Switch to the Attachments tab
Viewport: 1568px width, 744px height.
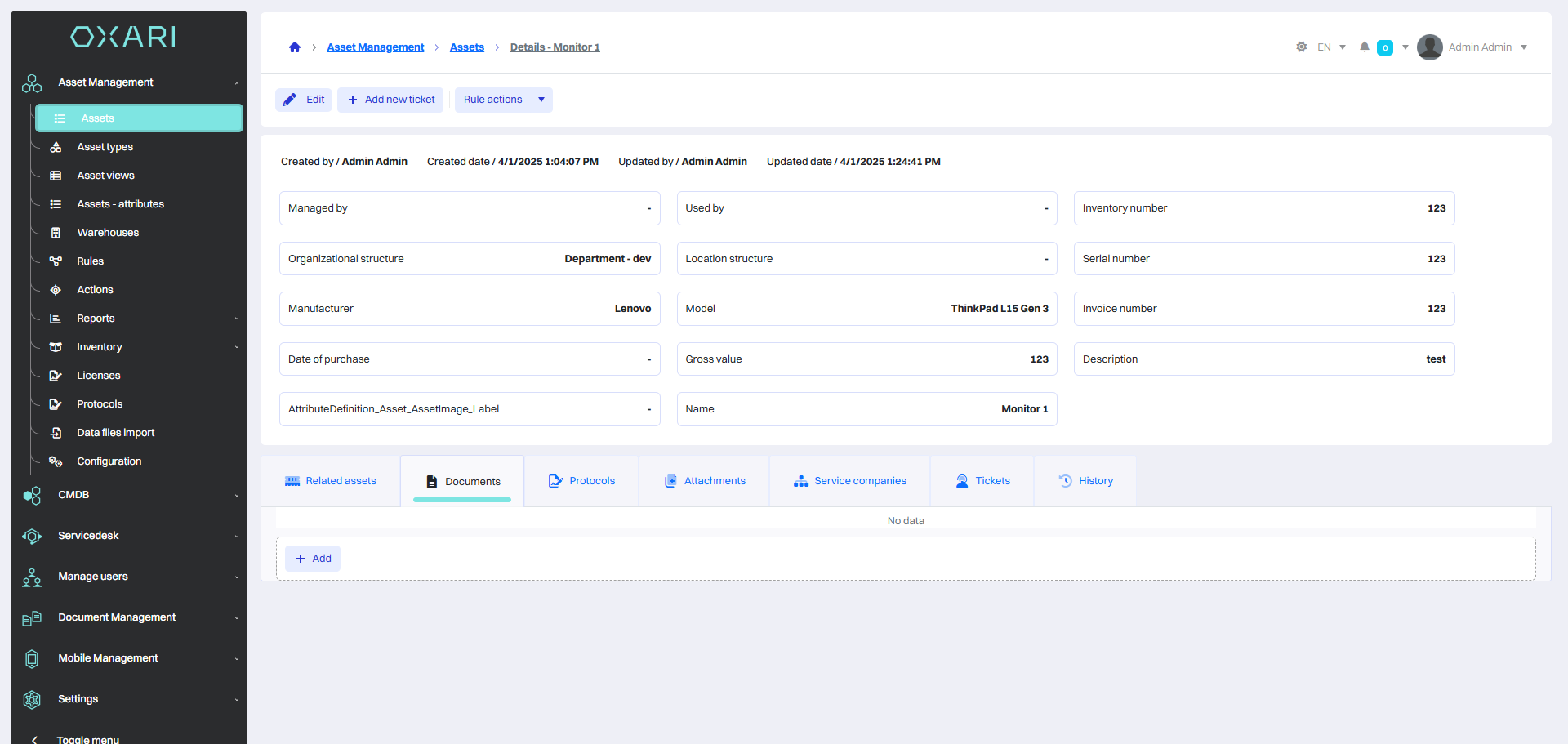tap(705, 481)
